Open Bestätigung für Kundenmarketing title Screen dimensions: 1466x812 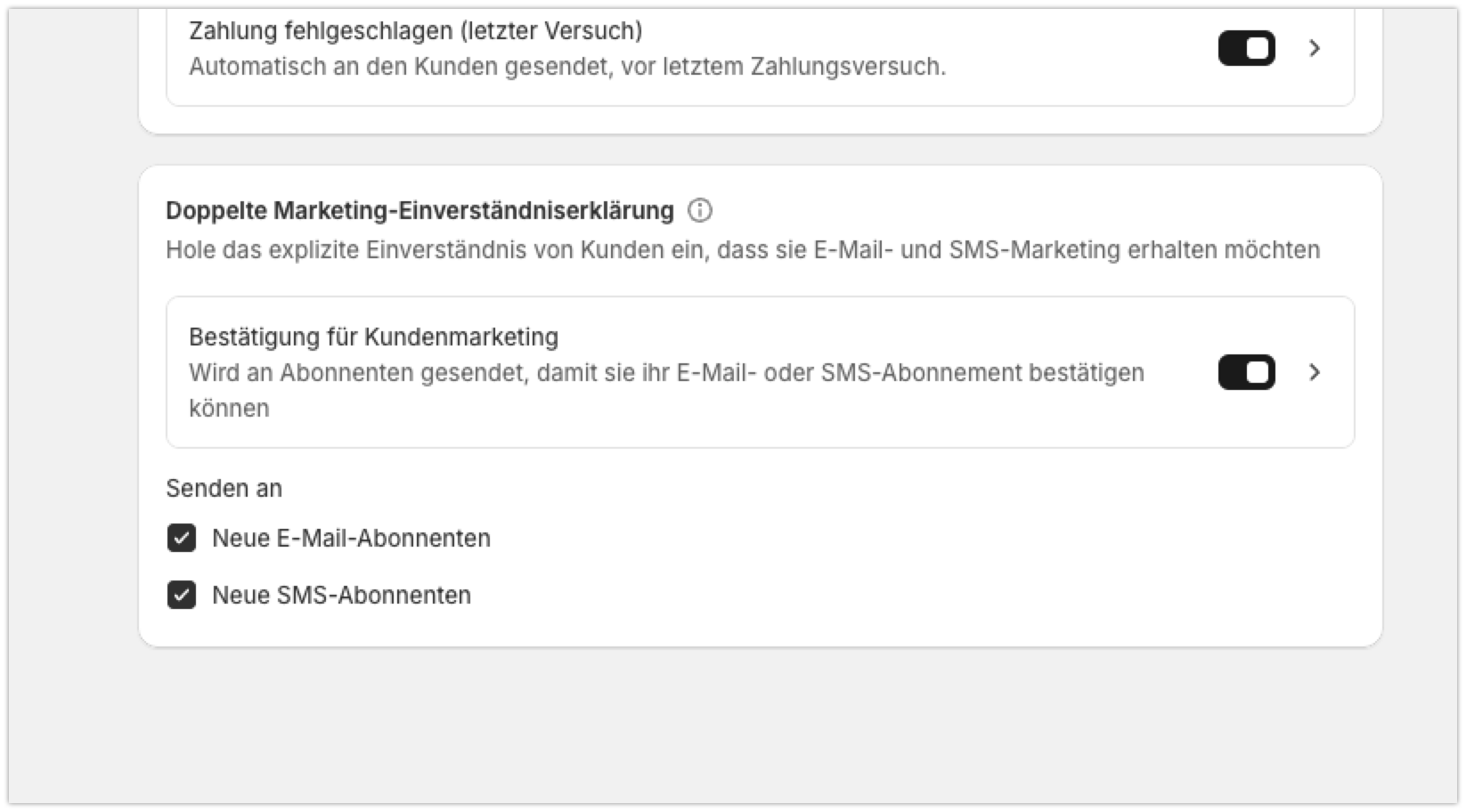click(374, 337)
